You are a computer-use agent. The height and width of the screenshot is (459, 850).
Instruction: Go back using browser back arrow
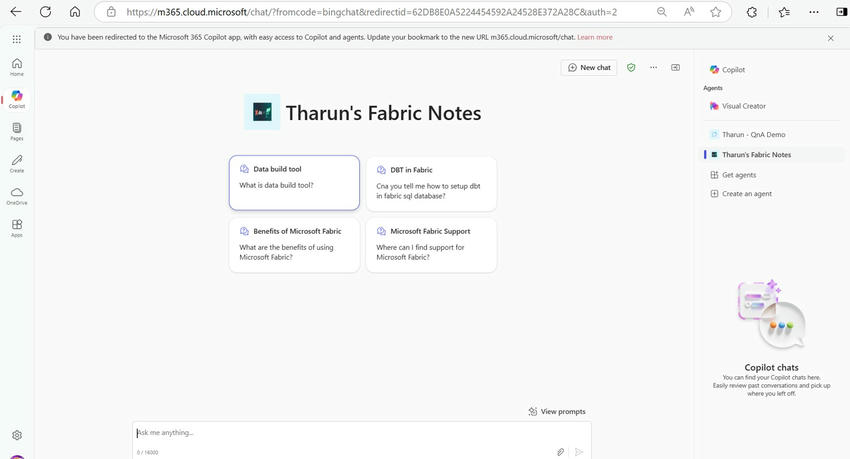tap(16, 11)
